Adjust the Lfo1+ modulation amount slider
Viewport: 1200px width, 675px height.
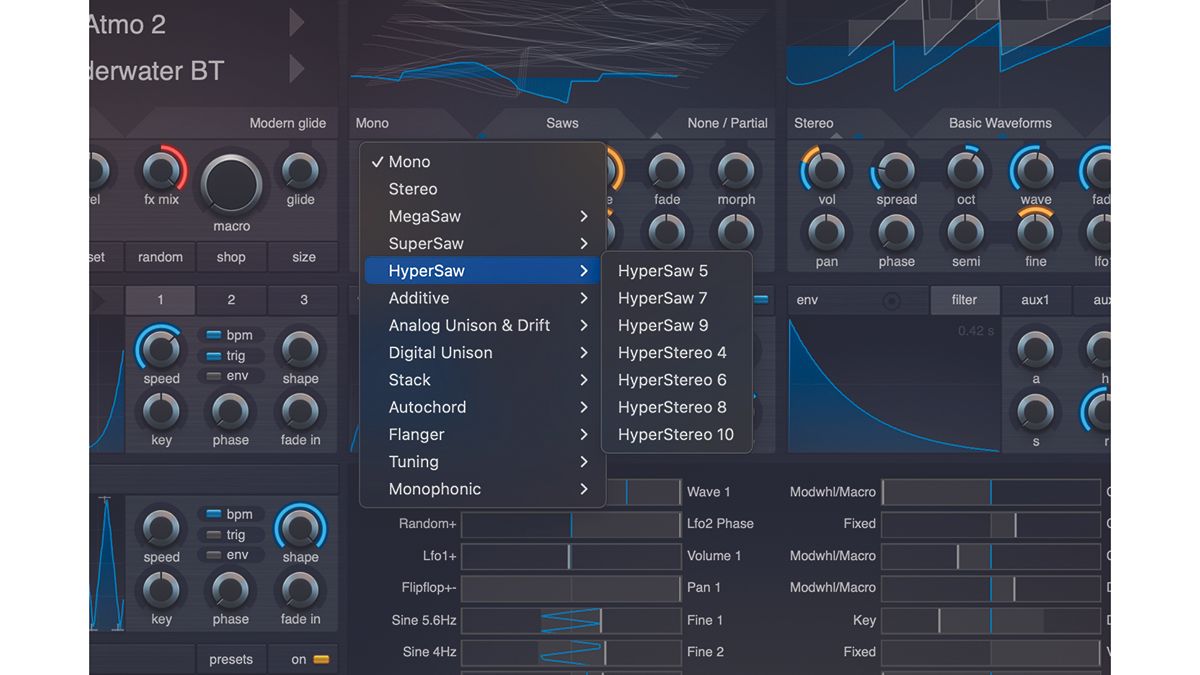(571, 556)
